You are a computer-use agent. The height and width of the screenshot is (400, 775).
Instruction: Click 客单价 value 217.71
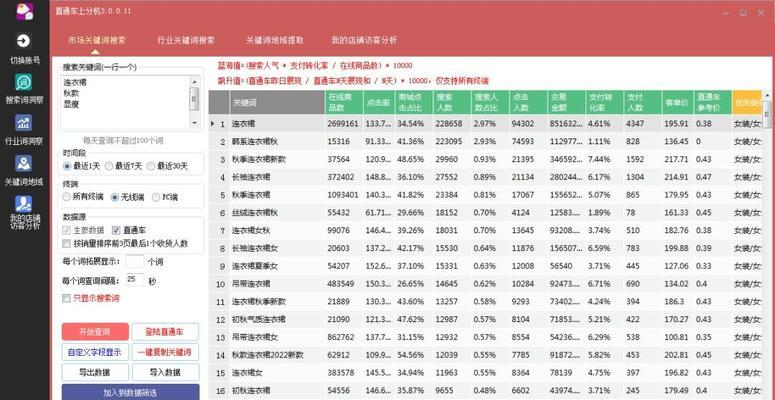677,159
